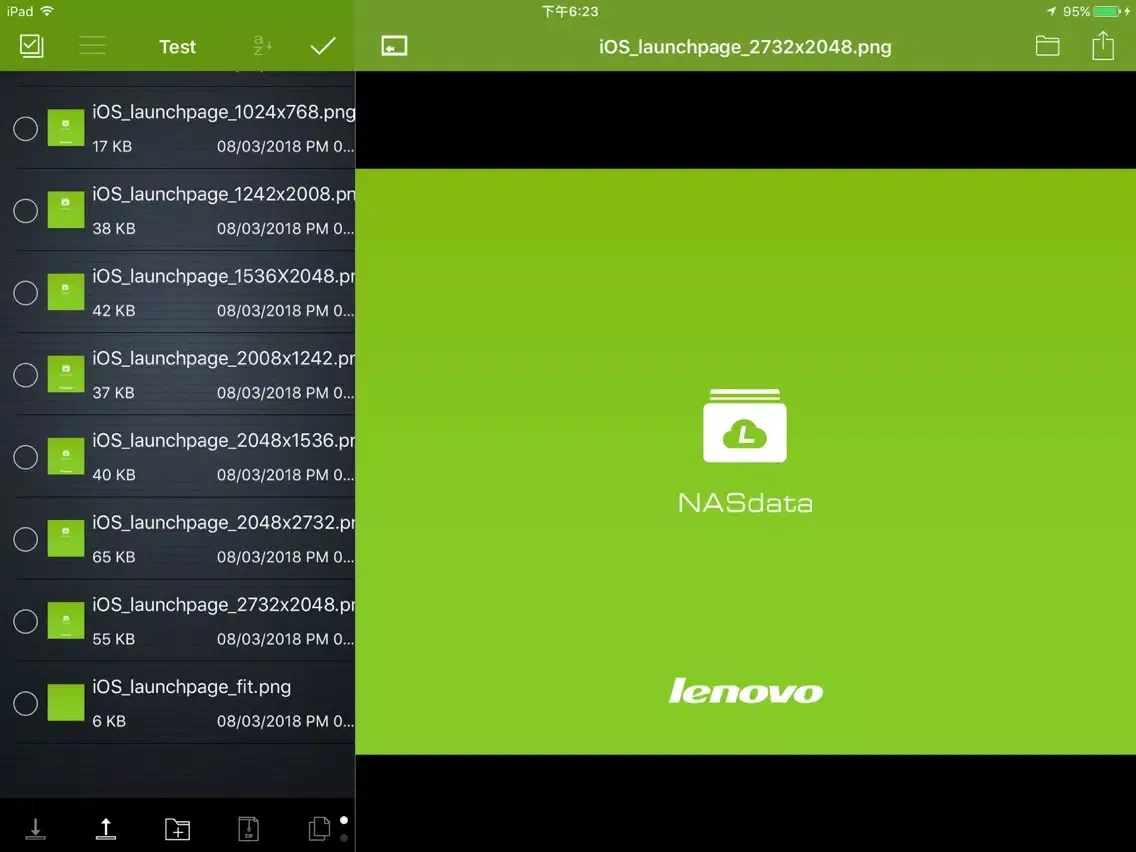Image resolution: width=1136 pixels, height=852 pixels.
Task: Tap the NASdata logo in preview
Action: (745, 451)
